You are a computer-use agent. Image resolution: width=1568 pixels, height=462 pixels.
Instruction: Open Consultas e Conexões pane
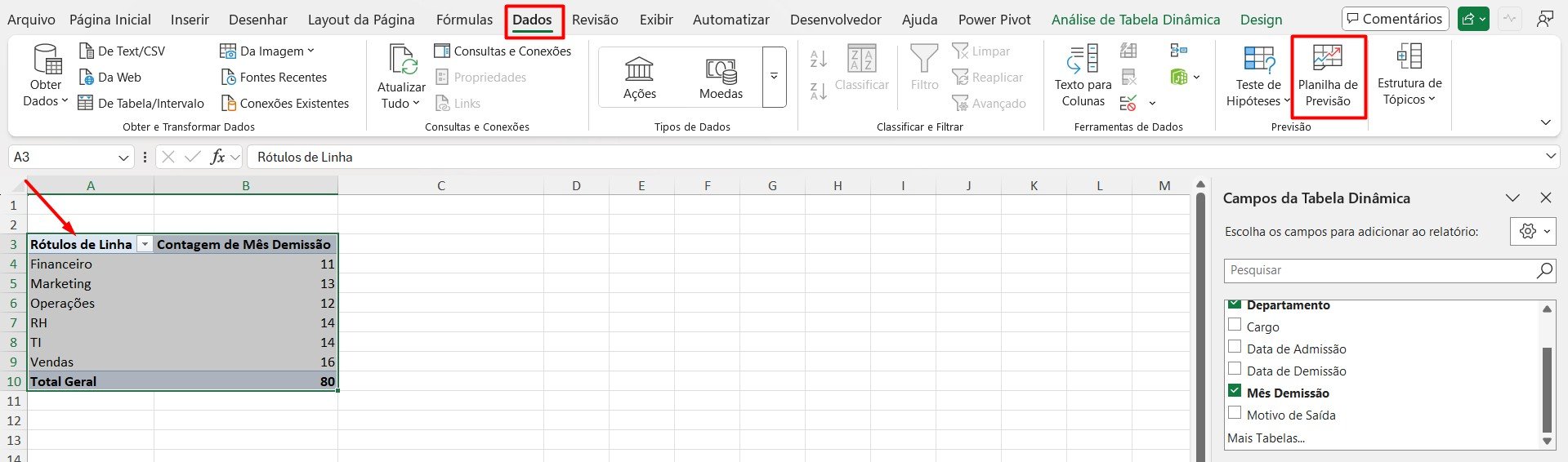(x=503, y=51)
